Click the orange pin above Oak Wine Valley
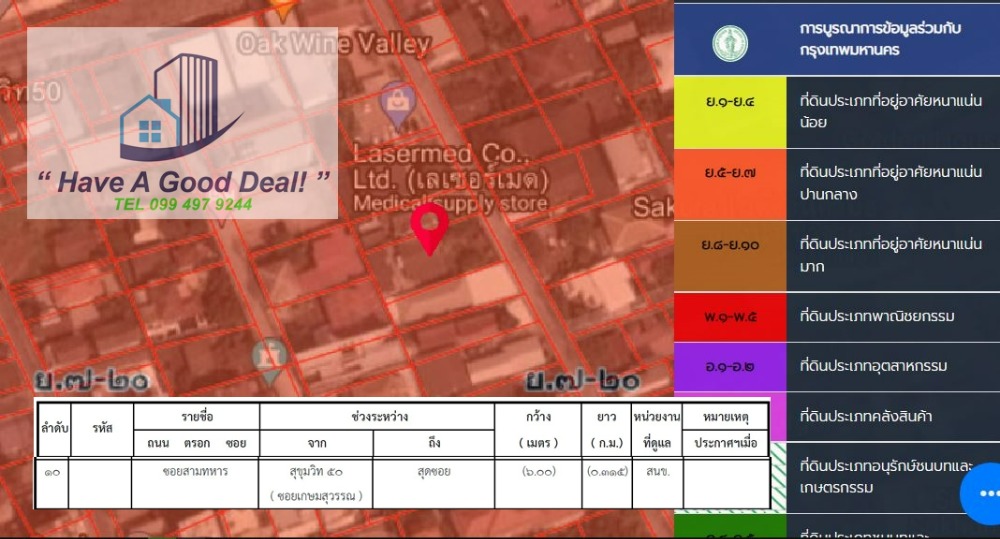This screenshot has height=539, width=1000. click(x=284, y=9)
